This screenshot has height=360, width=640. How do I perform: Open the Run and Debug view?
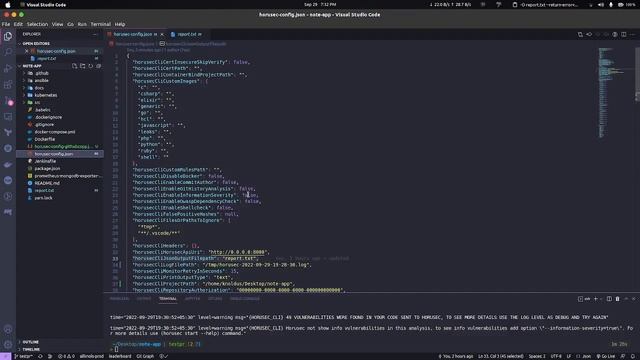tap(8, 68)
